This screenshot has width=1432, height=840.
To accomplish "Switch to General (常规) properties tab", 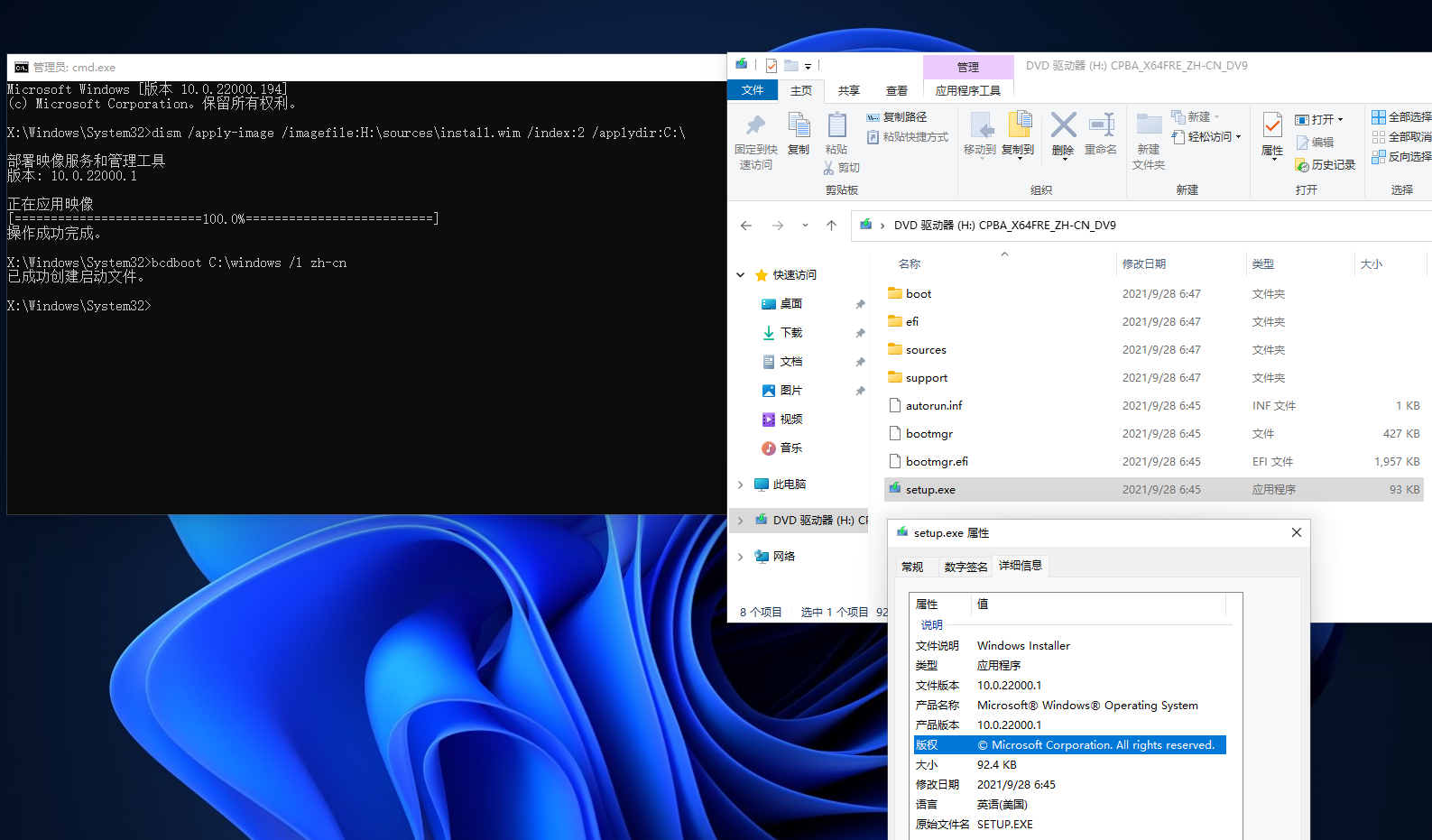I will [x=912, y=567].
